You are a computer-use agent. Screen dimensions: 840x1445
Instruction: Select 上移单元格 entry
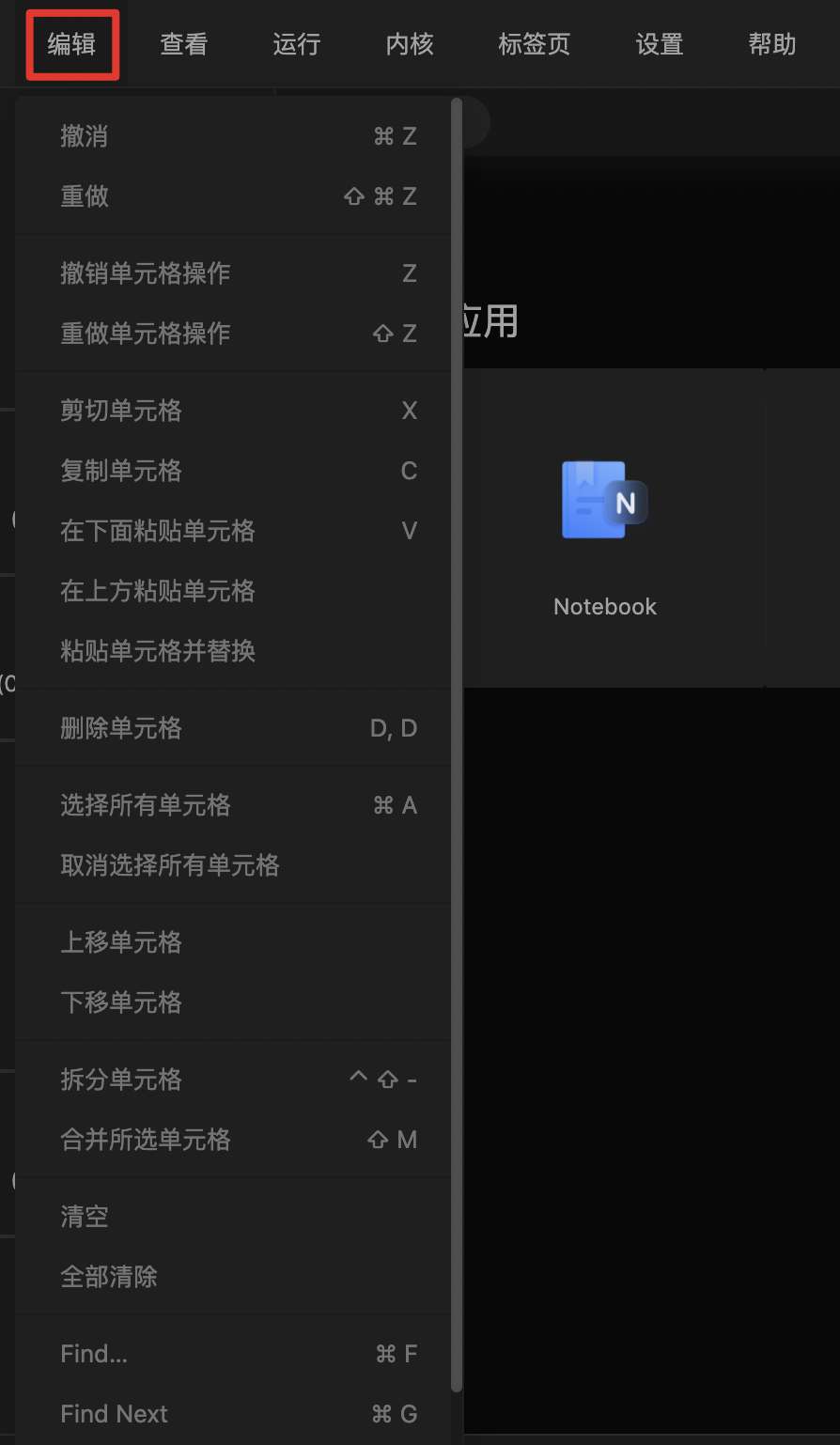tap(233, 942)
